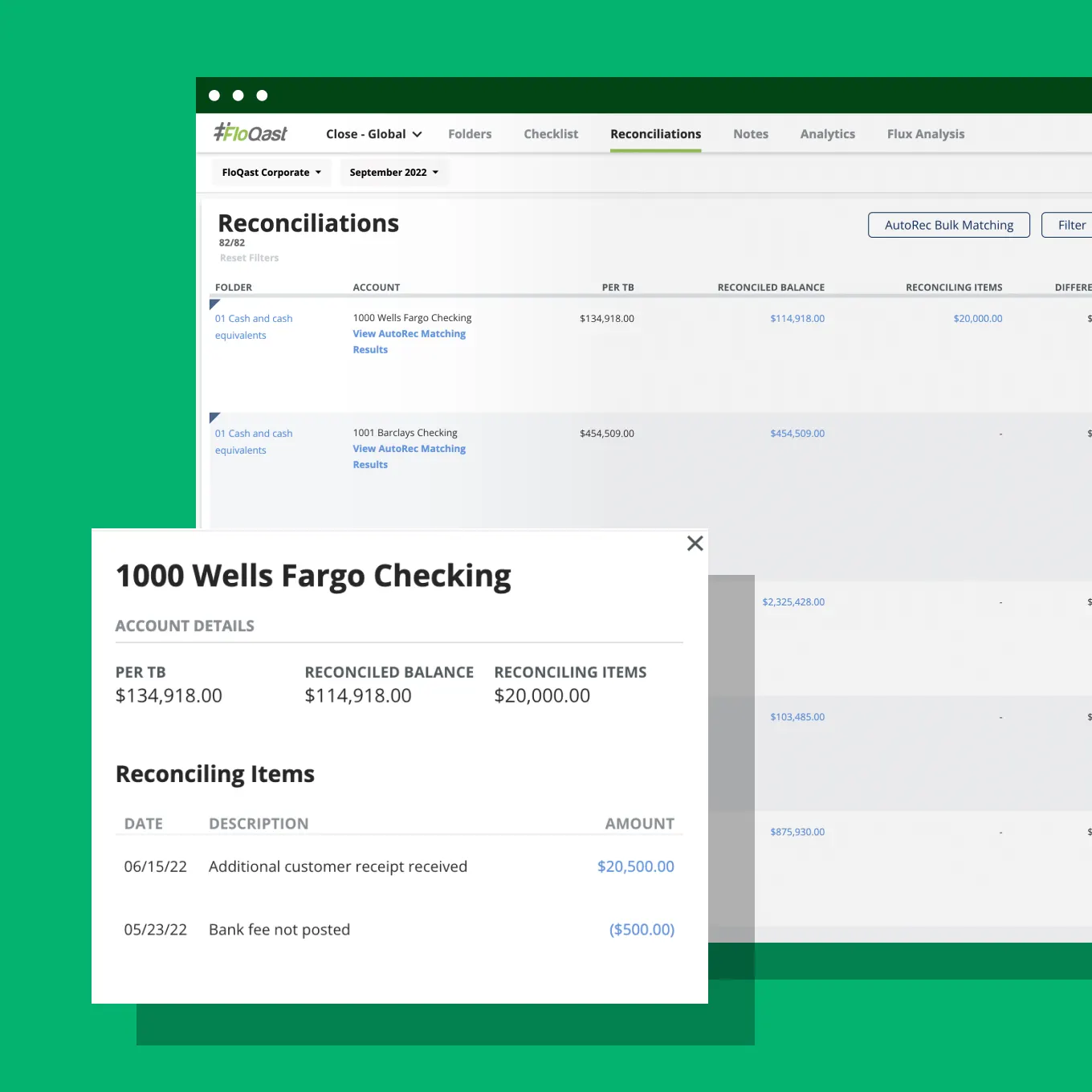
Task: Select the Reconciliations tab
Action: coord(655,134)
